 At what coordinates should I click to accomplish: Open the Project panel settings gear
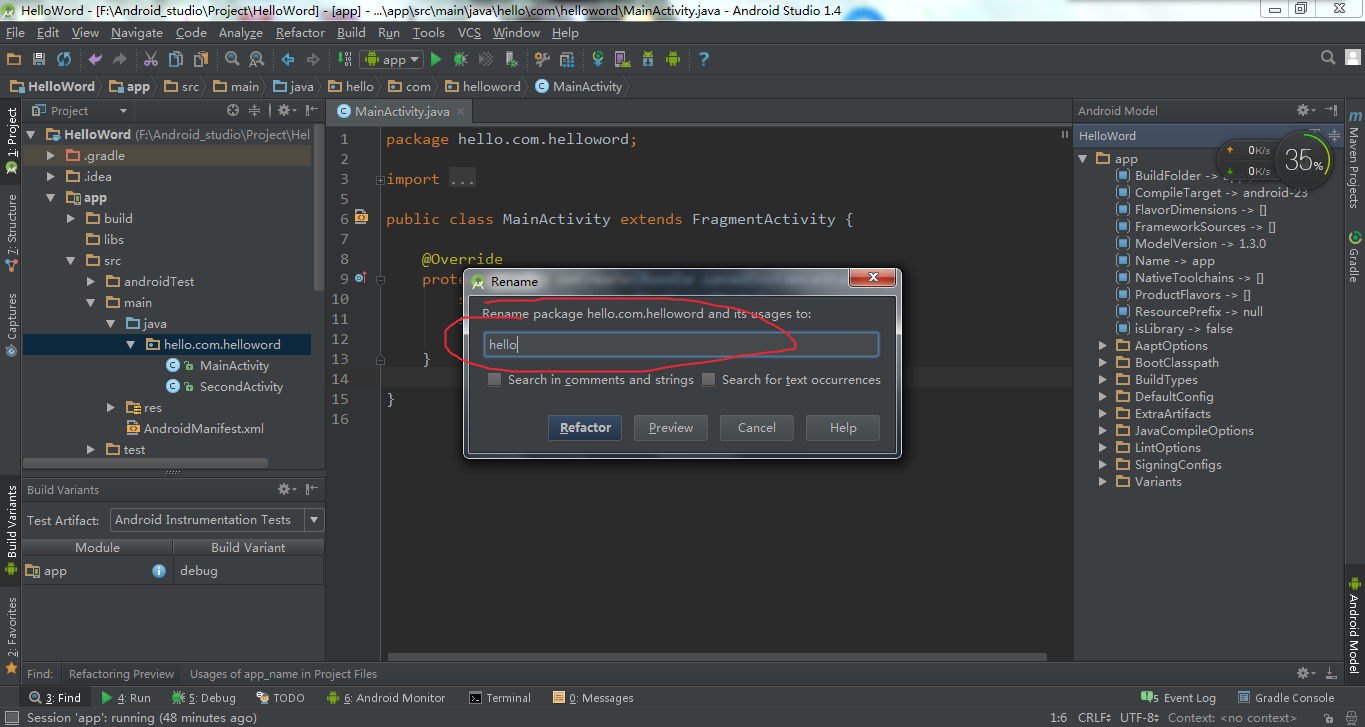(287, 110)
